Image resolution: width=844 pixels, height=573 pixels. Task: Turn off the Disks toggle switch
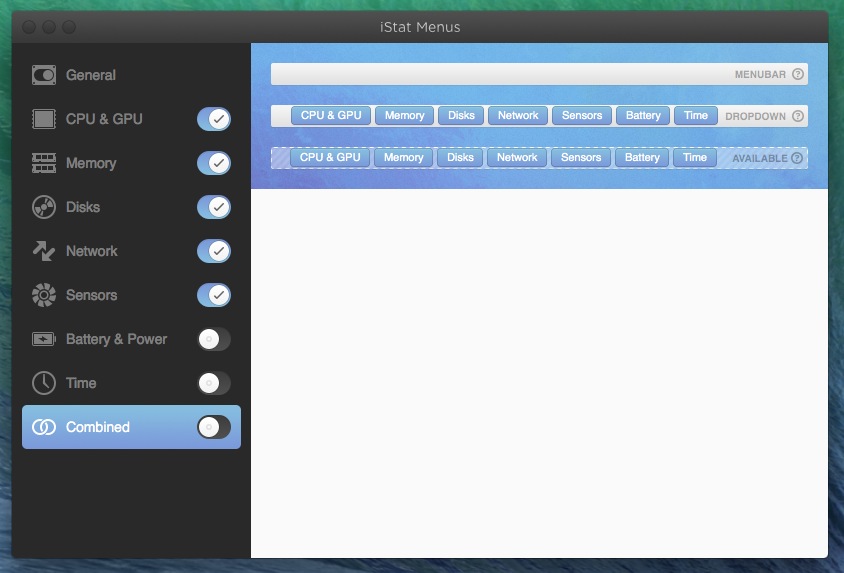[x=214, y=207]
